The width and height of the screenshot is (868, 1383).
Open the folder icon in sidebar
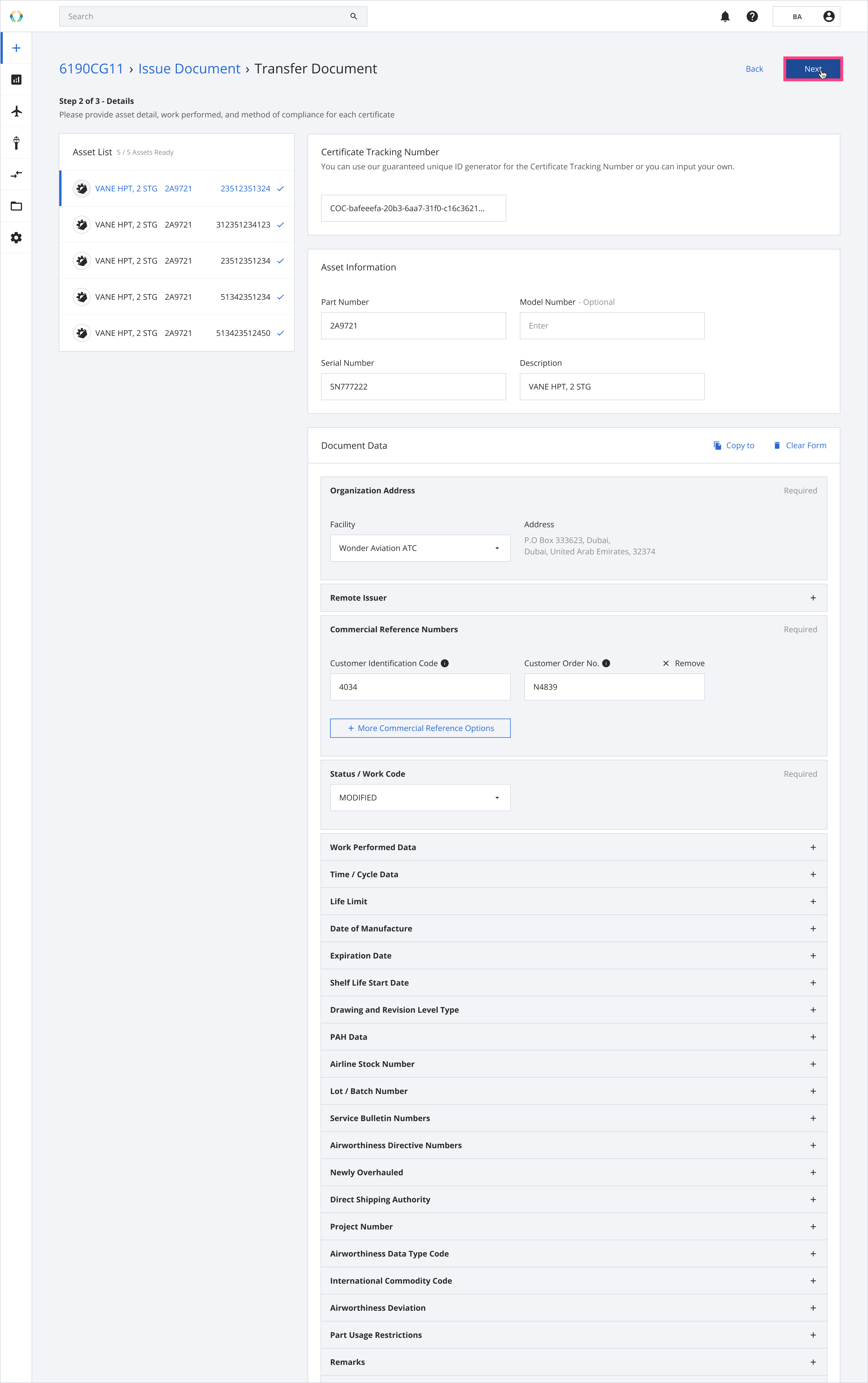pyautogui.click(x=16, y=206)
